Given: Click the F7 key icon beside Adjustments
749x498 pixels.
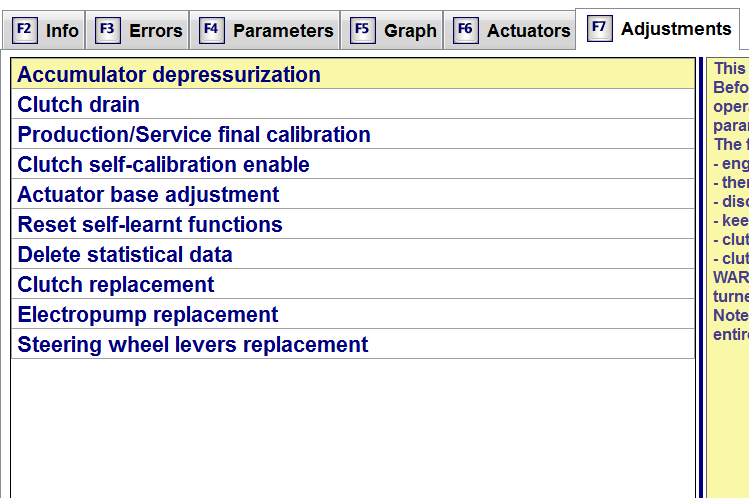Looking at the screenshot, I should [599, 28].
